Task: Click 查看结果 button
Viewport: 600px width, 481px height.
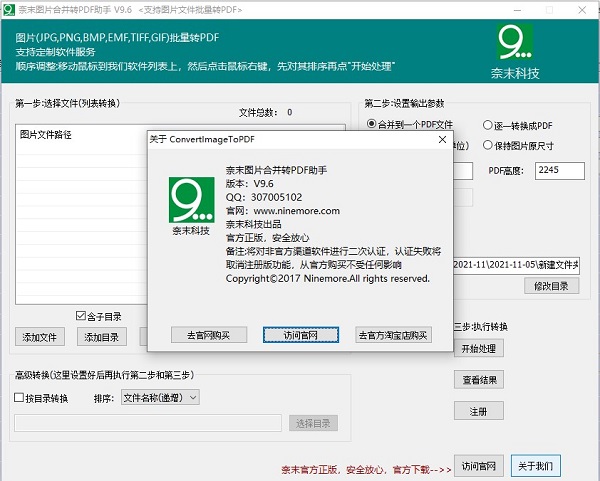Action: click(x=479, y=380)
